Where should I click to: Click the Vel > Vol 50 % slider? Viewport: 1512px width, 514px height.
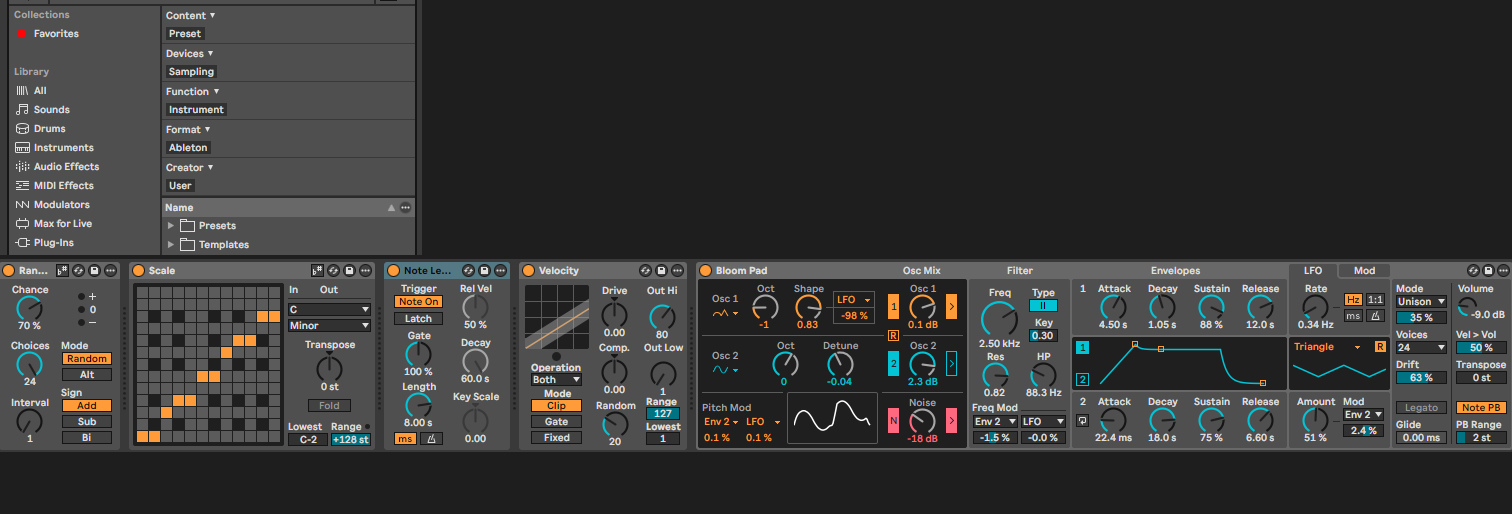pyautogui.click(x=1481, y=348)
